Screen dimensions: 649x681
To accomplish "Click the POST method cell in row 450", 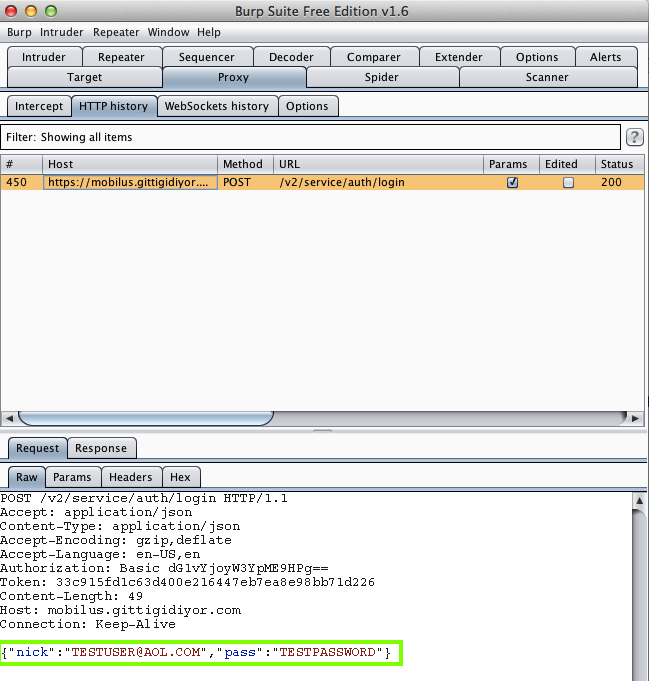I will [245, 182].
